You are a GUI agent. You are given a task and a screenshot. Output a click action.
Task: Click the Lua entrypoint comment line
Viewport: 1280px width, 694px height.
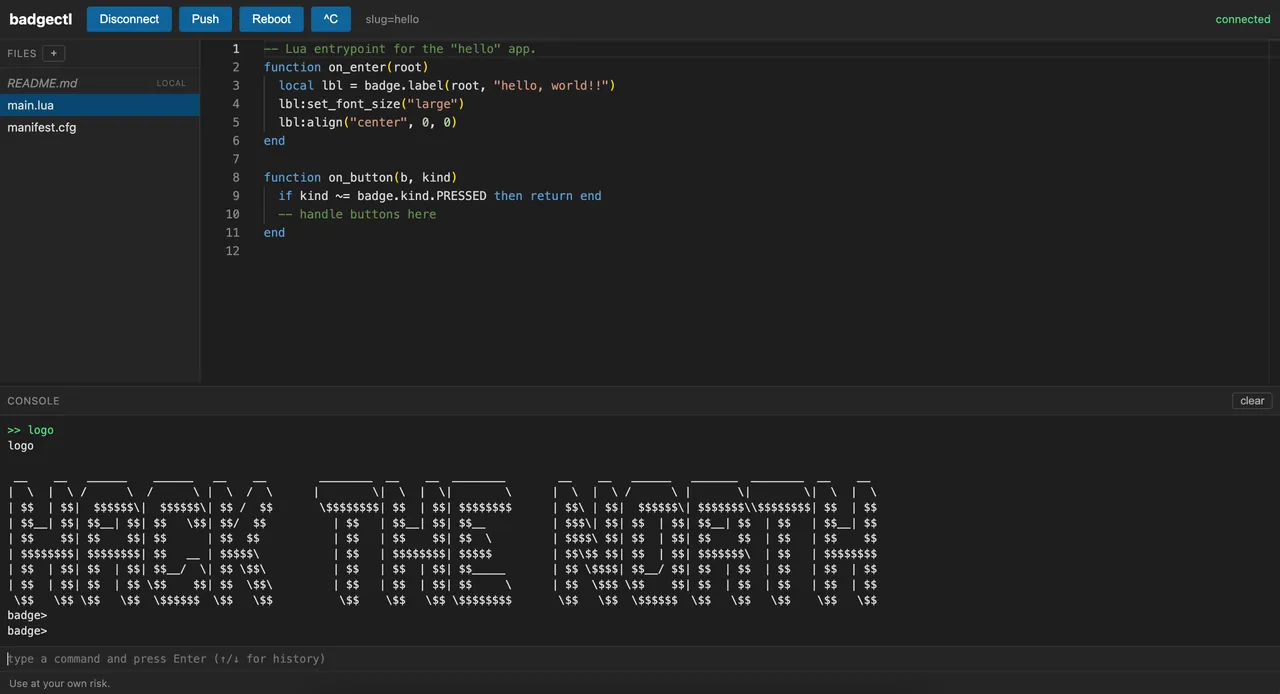click(x=400, y=49)
